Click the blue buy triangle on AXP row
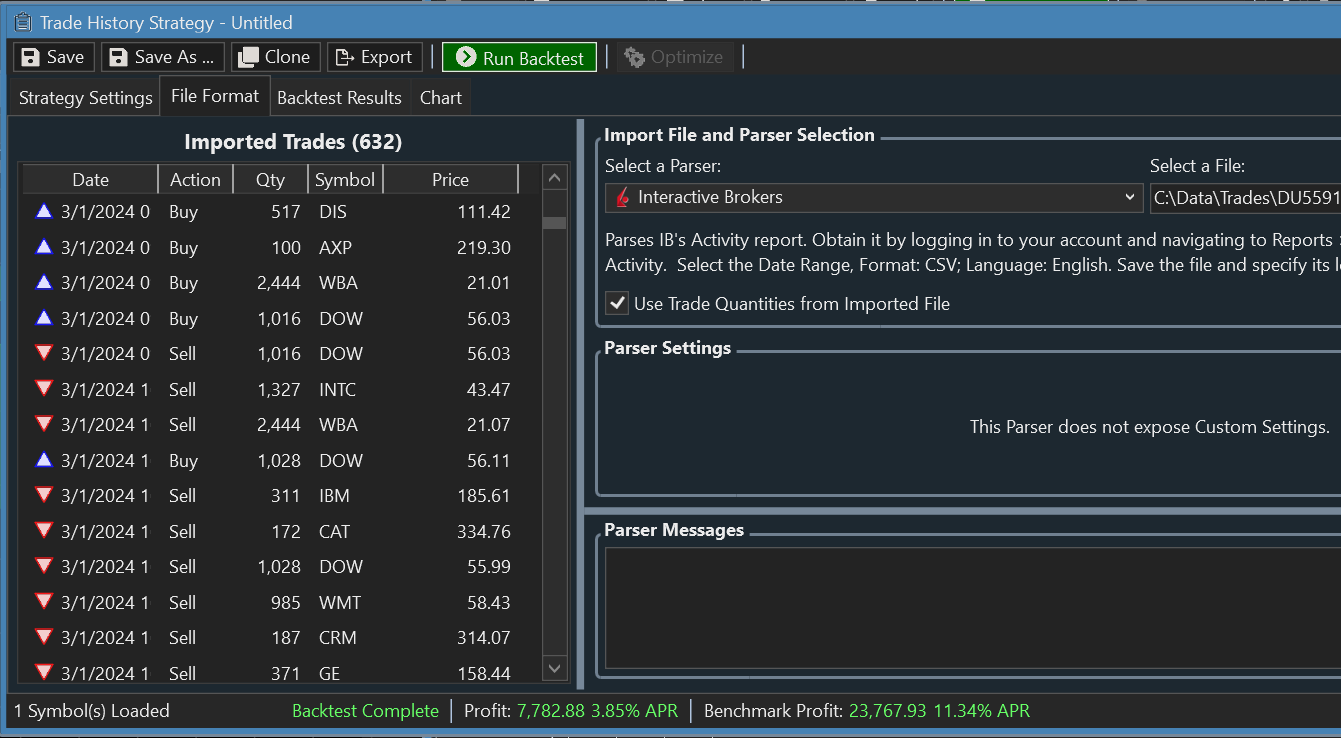Image resolution: width=1341 pixels, height=738 pixels. coord(43,246)
